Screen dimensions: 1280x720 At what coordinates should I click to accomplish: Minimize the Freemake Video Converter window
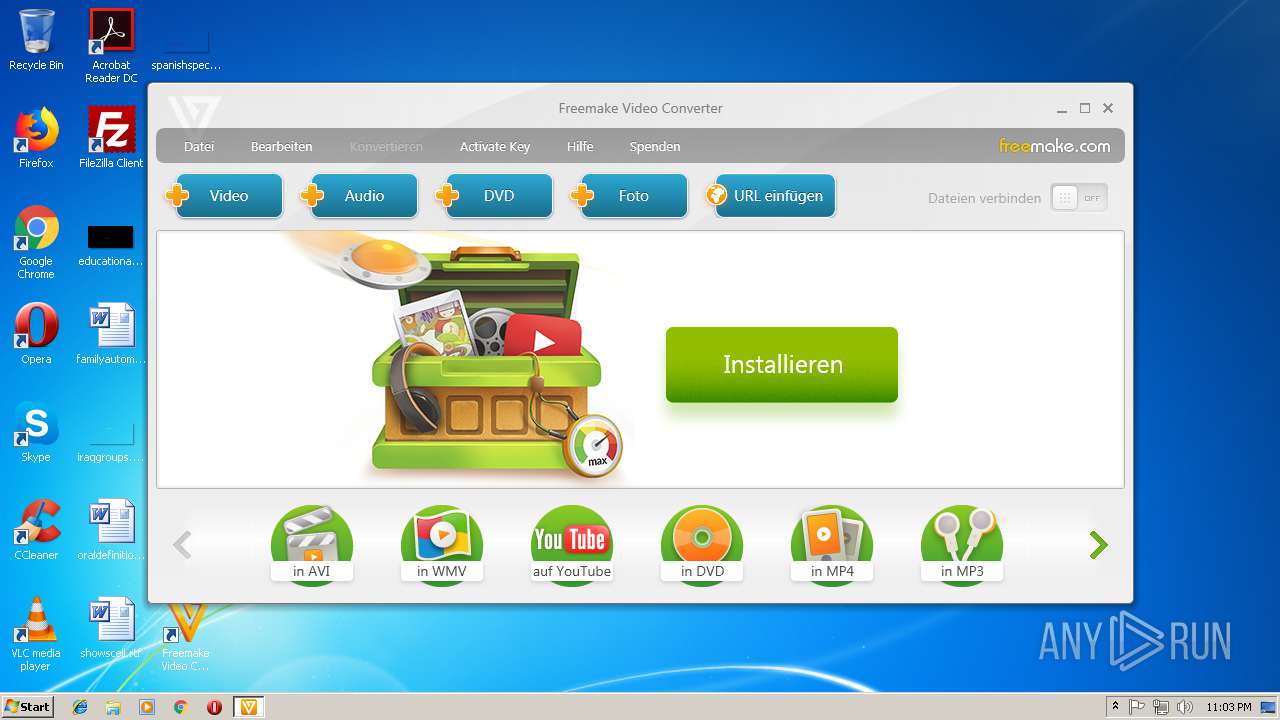[1062, 108]
